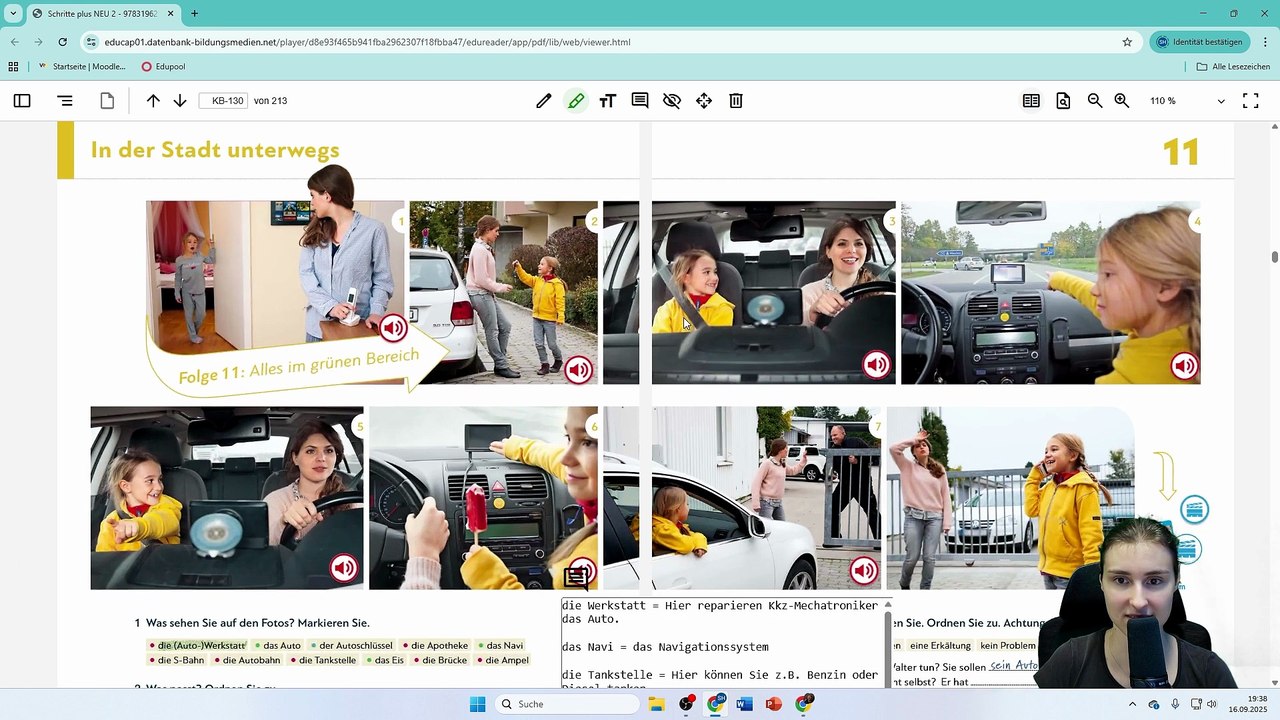Go to the next page with down arrow
The width and height of the screenshot is (1280, 720).
[x=180, y=101]
